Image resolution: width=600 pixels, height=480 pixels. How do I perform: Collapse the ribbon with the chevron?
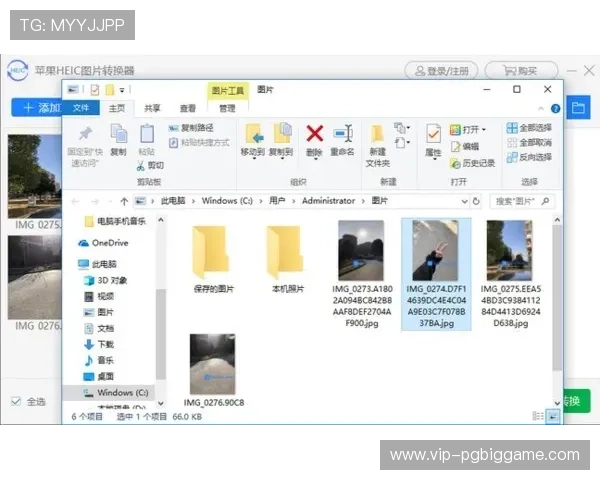pos(541,109)
